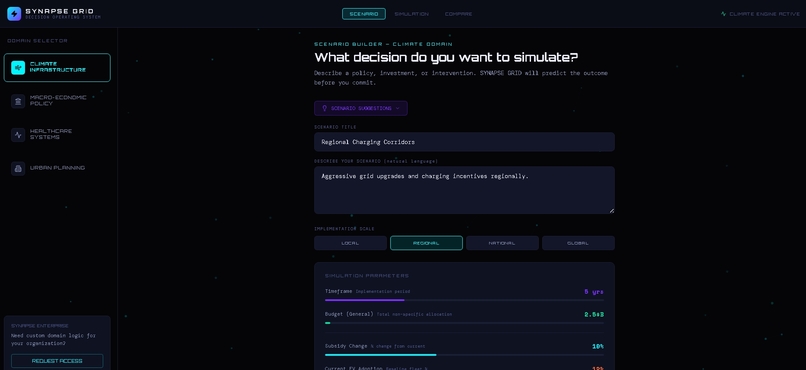Open the Scenario tab

pyautogui.click(x=363, y=14)
